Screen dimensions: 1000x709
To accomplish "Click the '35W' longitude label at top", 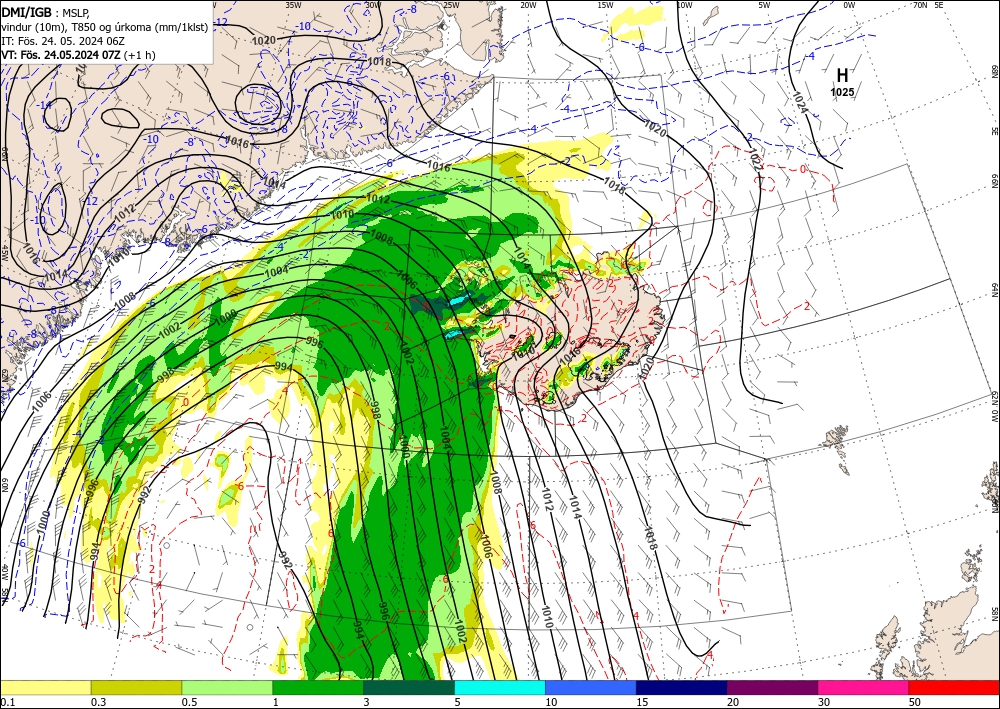I will coord(293,5).
